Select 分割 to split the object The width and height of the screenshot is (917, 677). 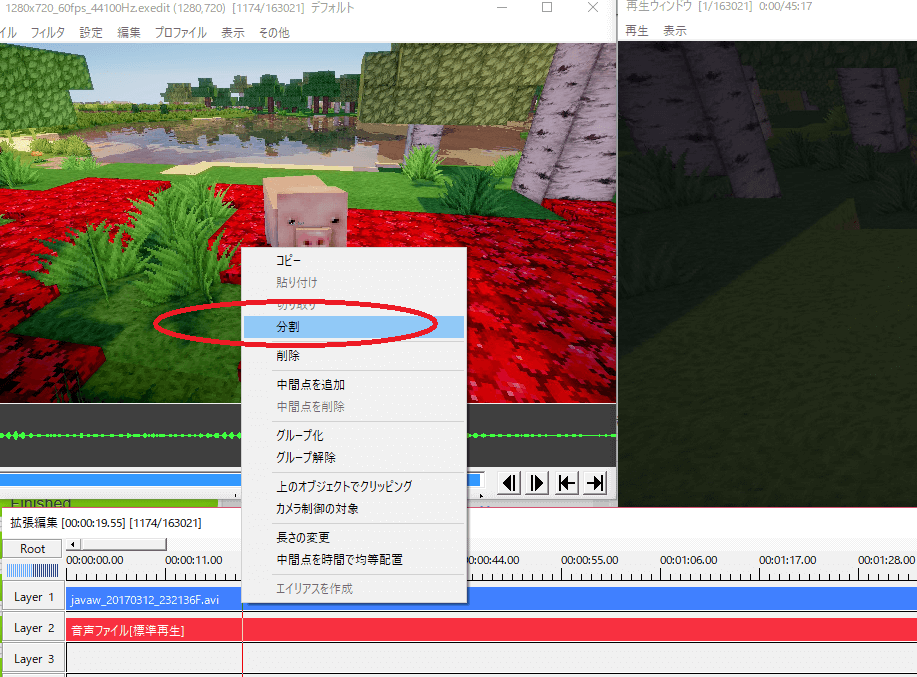354,327
